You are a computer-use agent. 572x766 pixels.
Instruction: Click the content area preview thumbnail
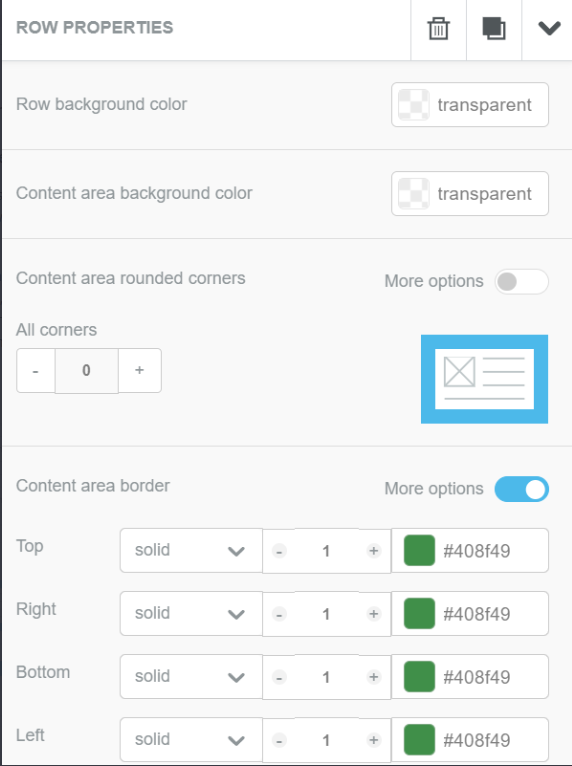pyautogui.click(x=484, y=379)
